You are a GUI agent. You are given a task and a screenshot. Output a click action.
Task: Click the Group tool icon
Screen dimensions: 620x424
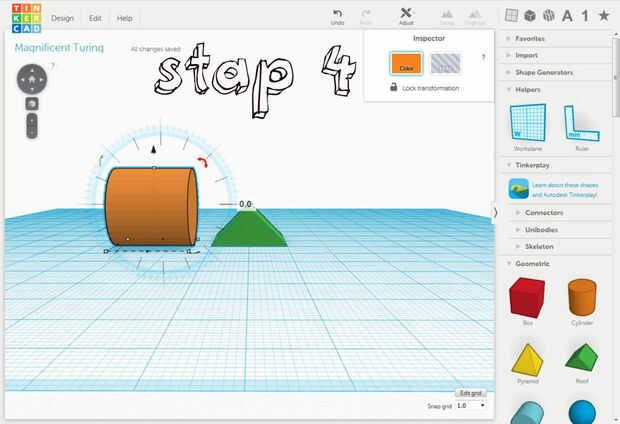coord(447,17)
